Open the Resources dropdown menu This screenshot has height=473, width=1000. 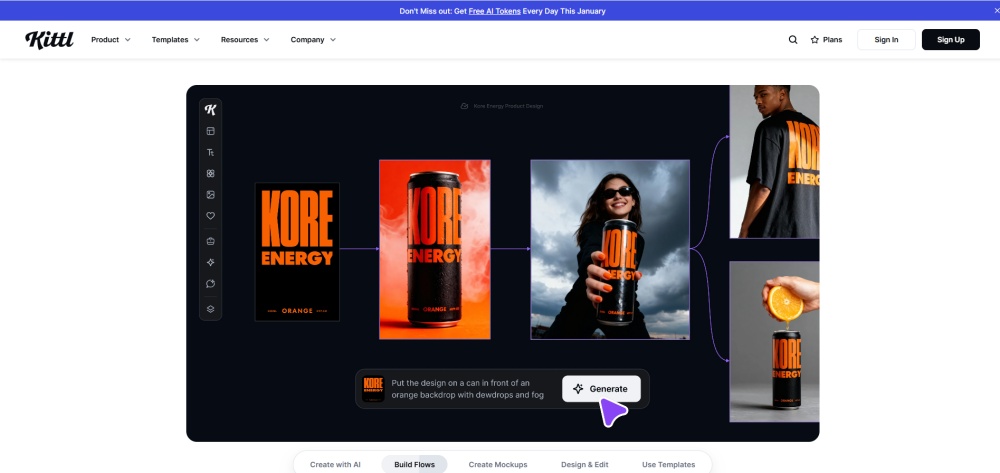[x=245, y=40]
